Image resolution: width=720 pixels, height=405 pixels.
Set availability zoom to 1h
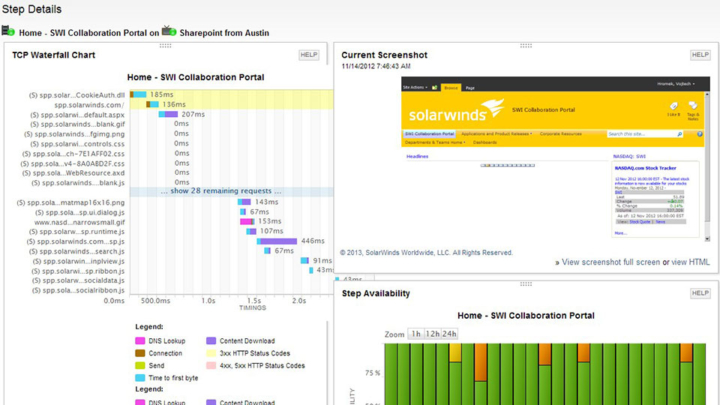pos(416,334)
